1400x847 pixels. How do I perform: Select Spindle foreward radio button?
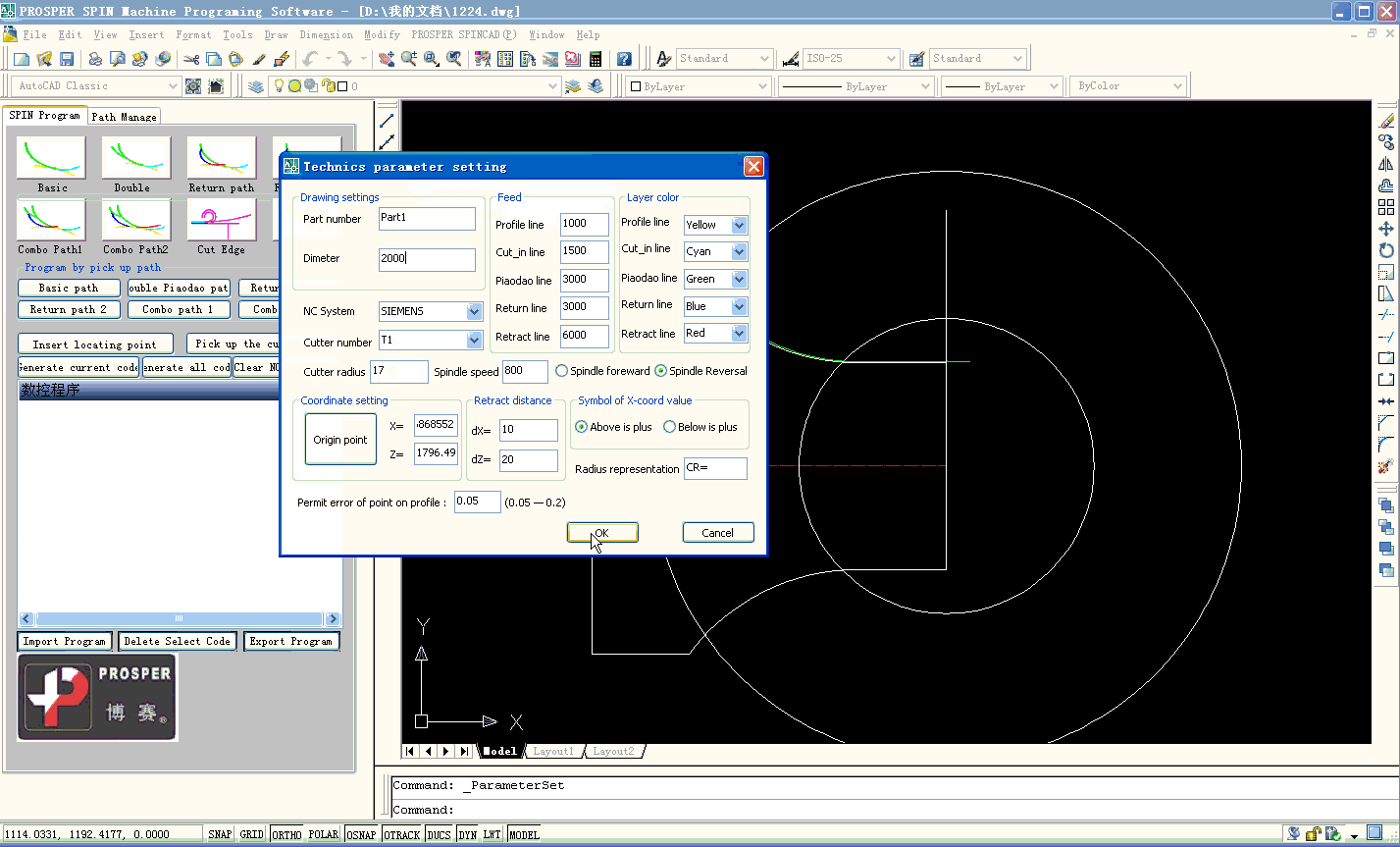pos(562,371)
